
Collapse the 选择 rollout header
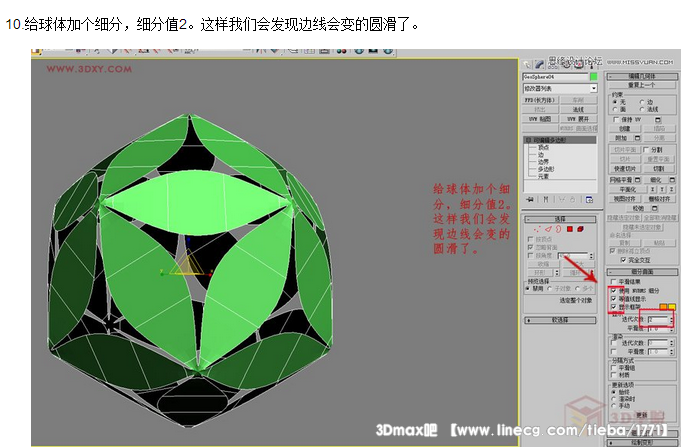tap(560, 220)
